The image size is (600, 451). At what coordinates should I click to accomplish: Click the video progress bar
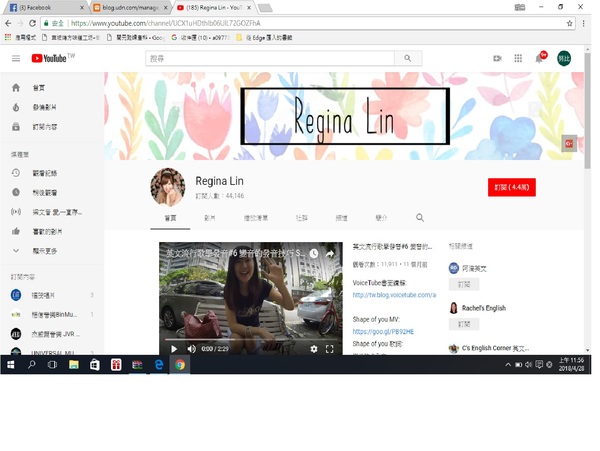click(250, 339)
